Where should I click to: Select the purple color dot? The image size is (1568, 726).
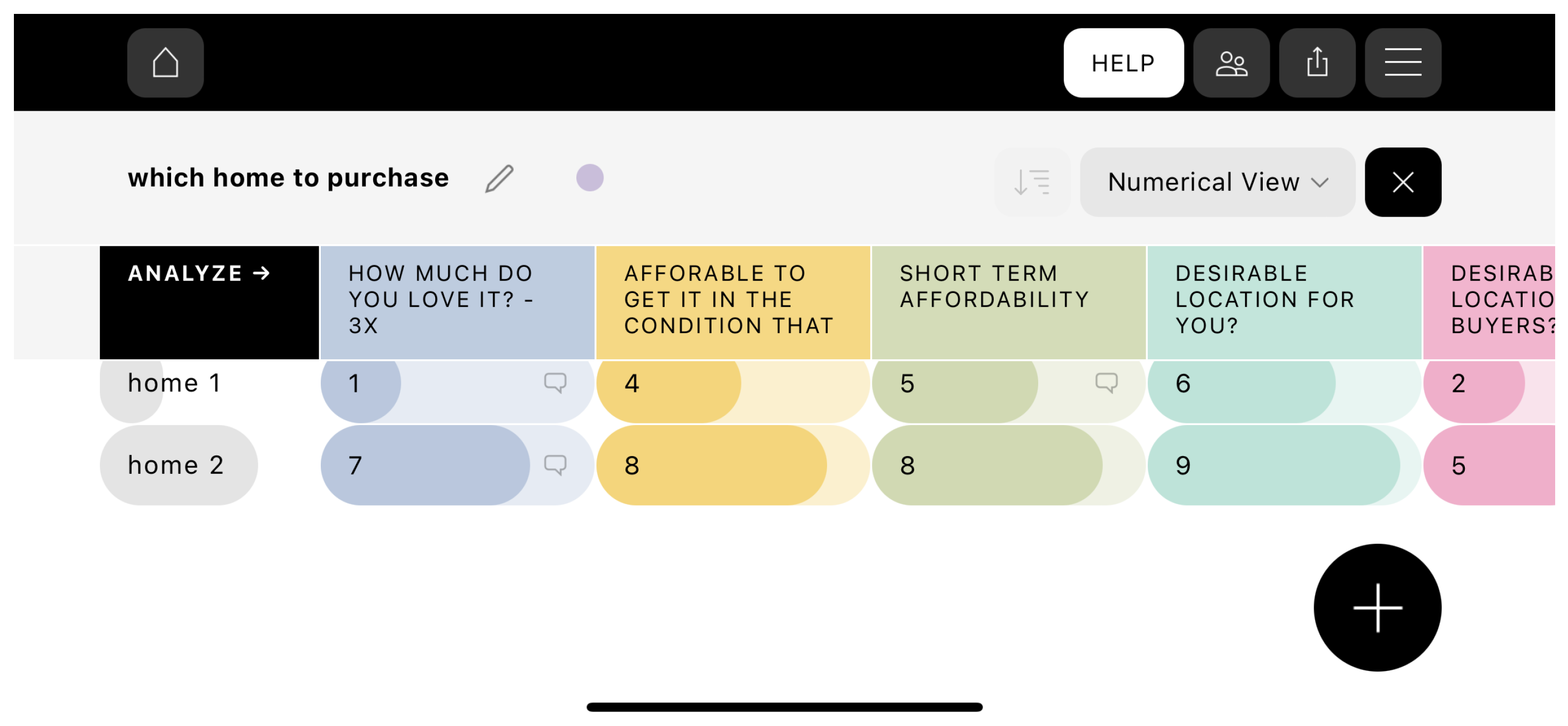589,177
